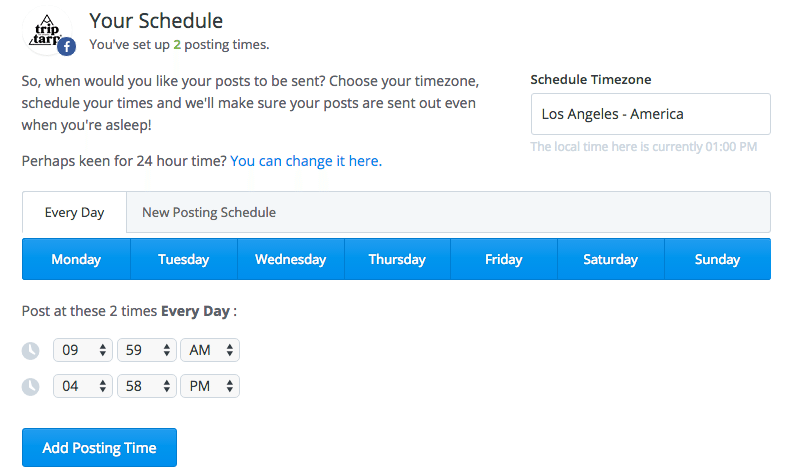This screenshot has height=473, width=798.
Task: Click the Trip Tarp profile logo
Action: tap(46, 29)
